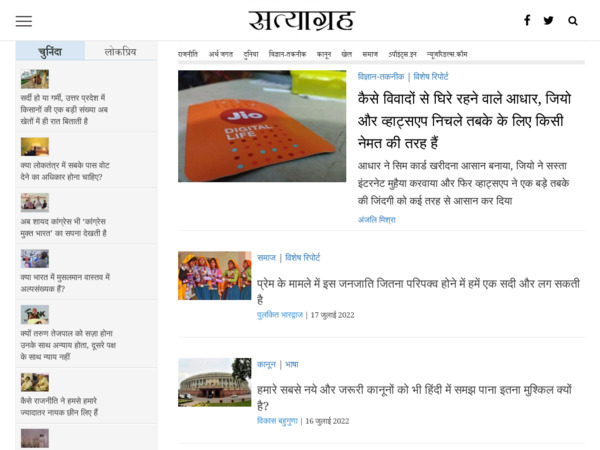This screenshot has height=450, width=600.
Task: Open author विकास बहुगुणा's page
Action: coord(277,421)
